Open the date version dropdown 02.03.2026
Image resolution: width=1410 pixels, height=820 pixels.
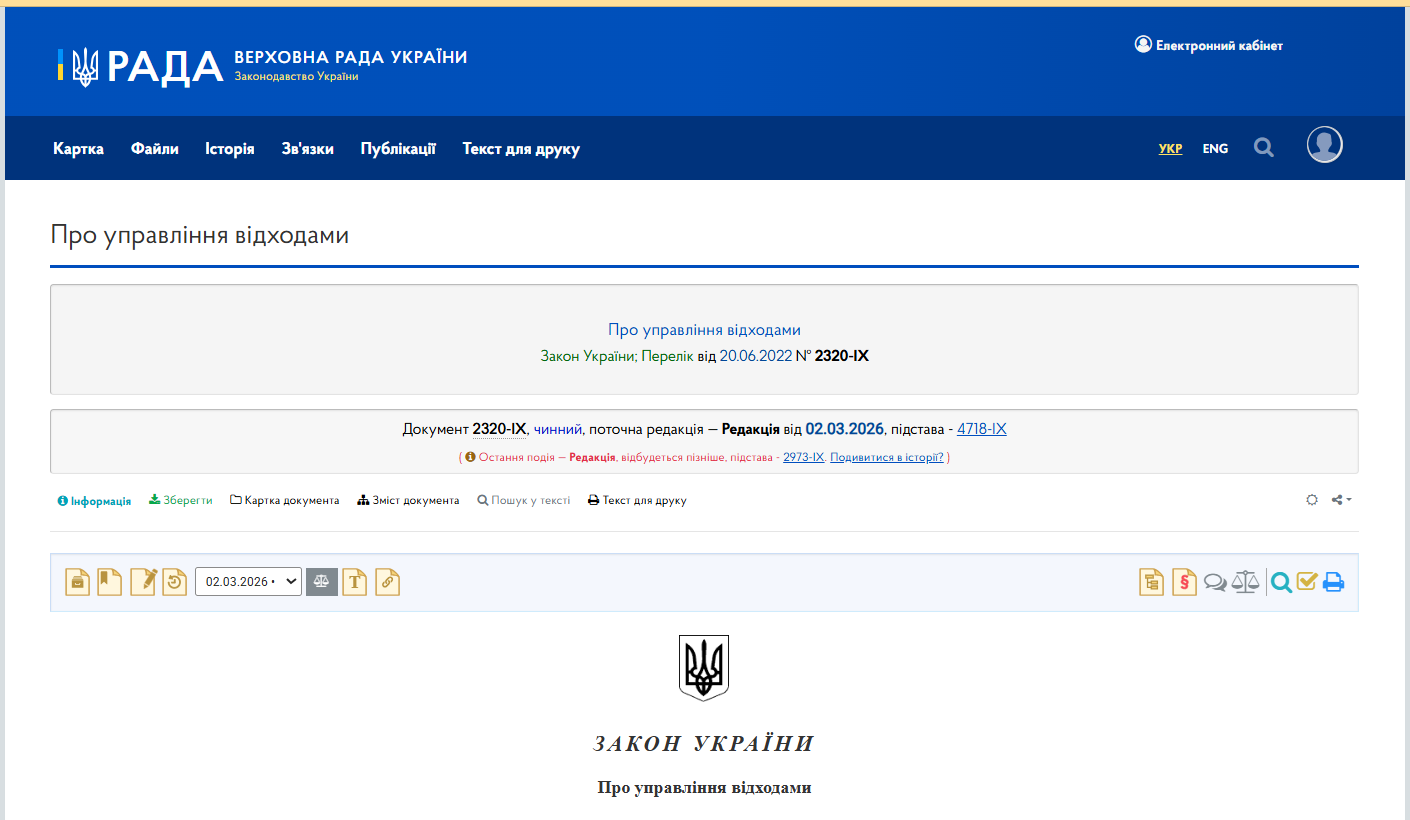click(248, 581)
